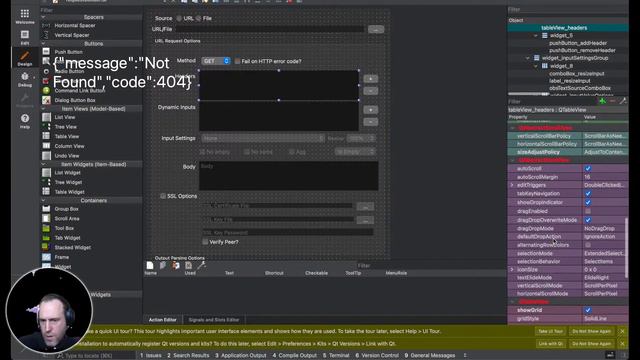Toggle dragEnabled property checkbox
The height and width of the screenshot is (360, 640).
tap(588, 211)
